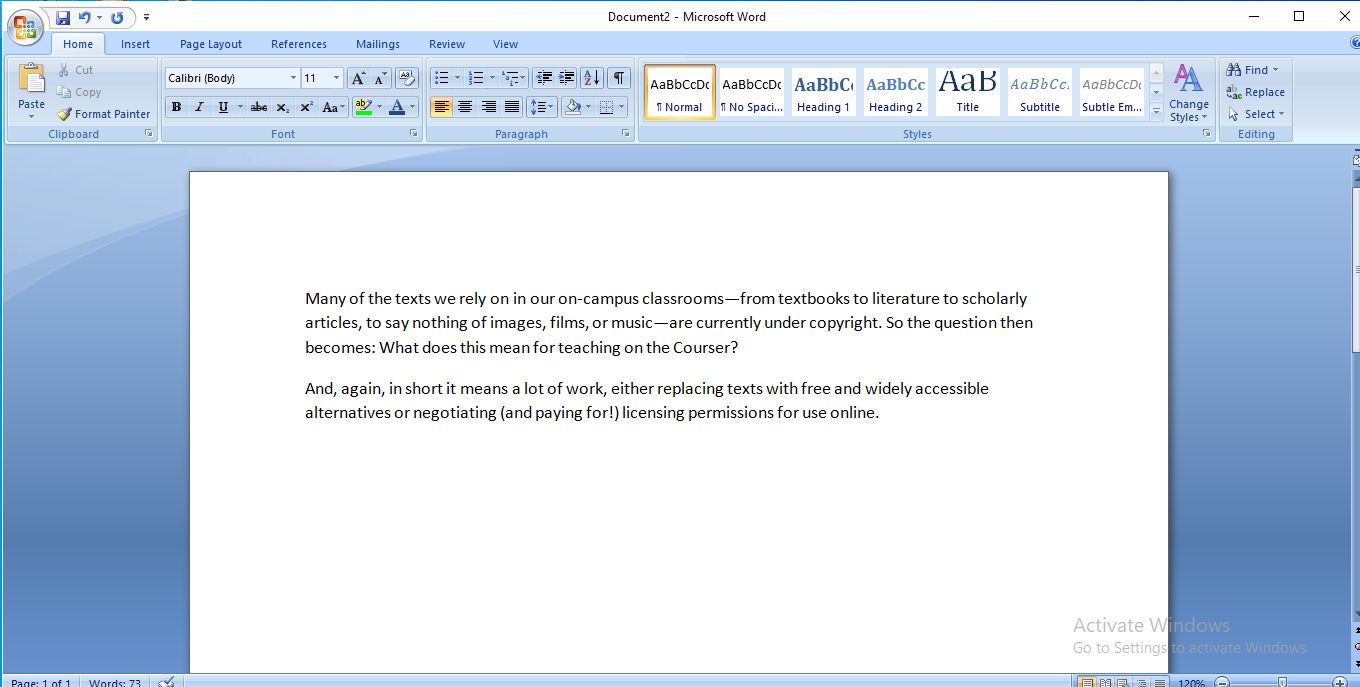Open Microsoft Office Word Help
This screenshot has height=687, width=1360.
1354,43
